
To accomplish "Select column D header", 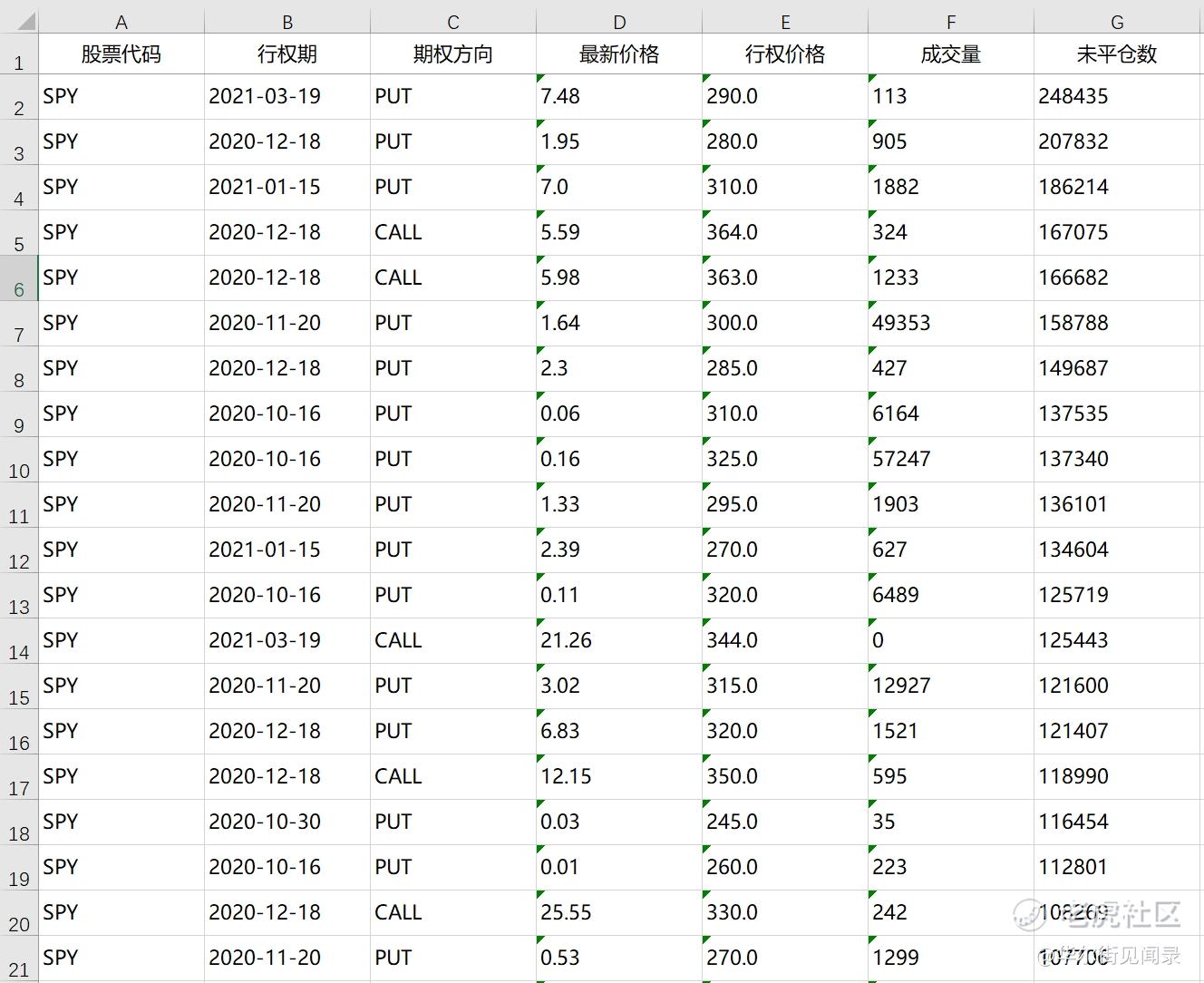I will [x=619, y=22].
